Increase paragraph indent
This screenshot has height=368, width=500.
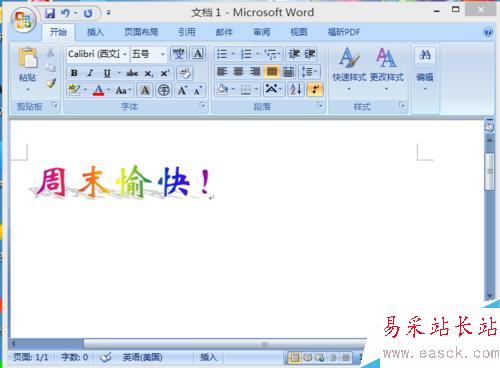310,54
